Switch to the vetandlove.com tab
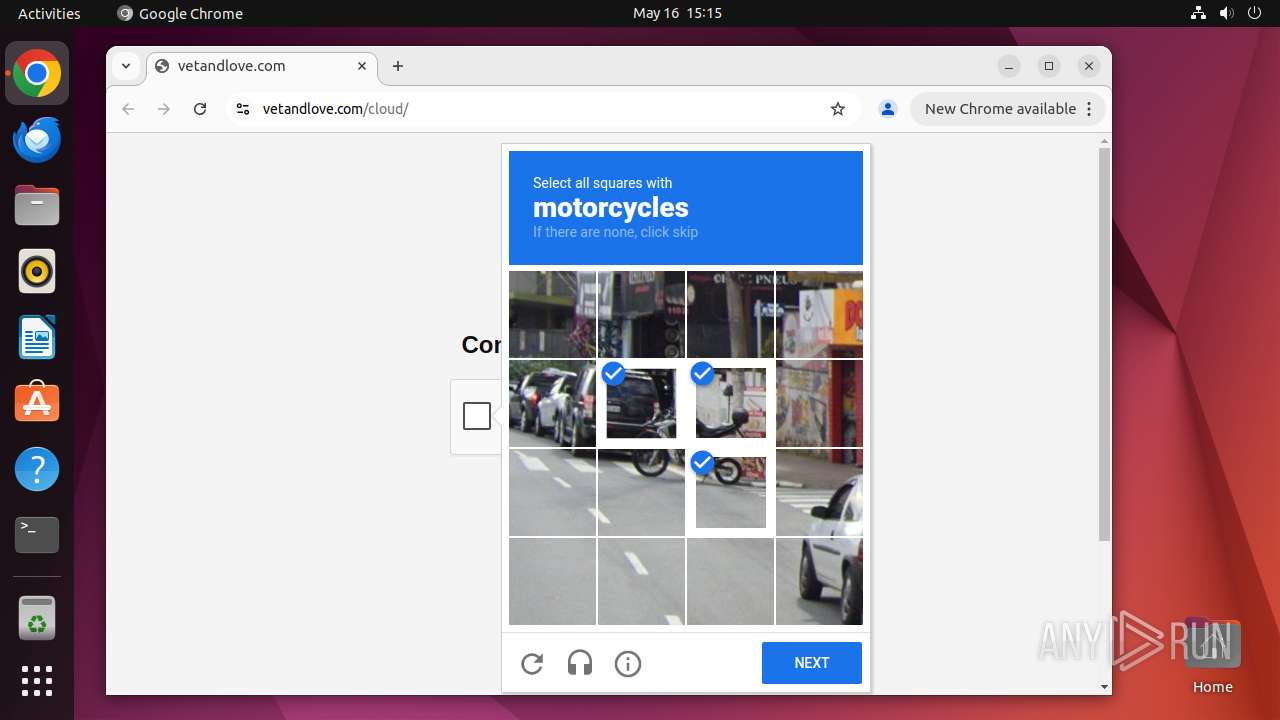1280x720 pixels. [262, 66]
